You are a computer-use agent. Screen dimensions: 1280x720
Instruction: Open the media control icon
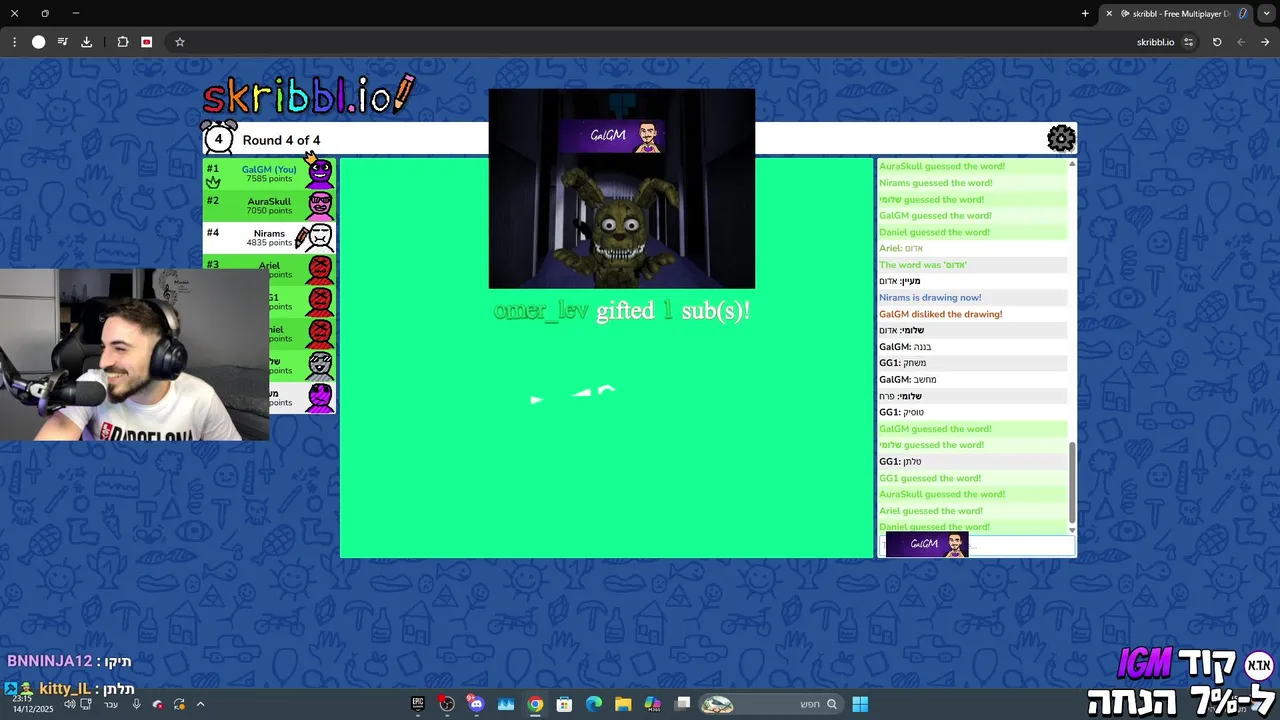coord(62,42)
